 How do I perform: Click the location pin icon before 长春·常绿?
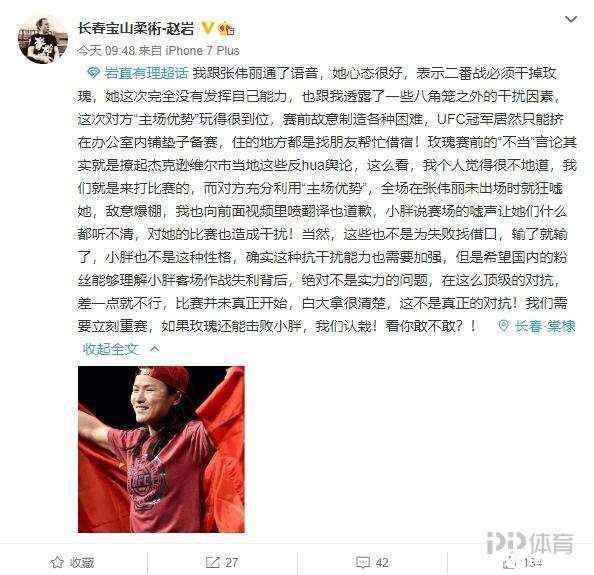pyautogui.click(x=503, y=326)
